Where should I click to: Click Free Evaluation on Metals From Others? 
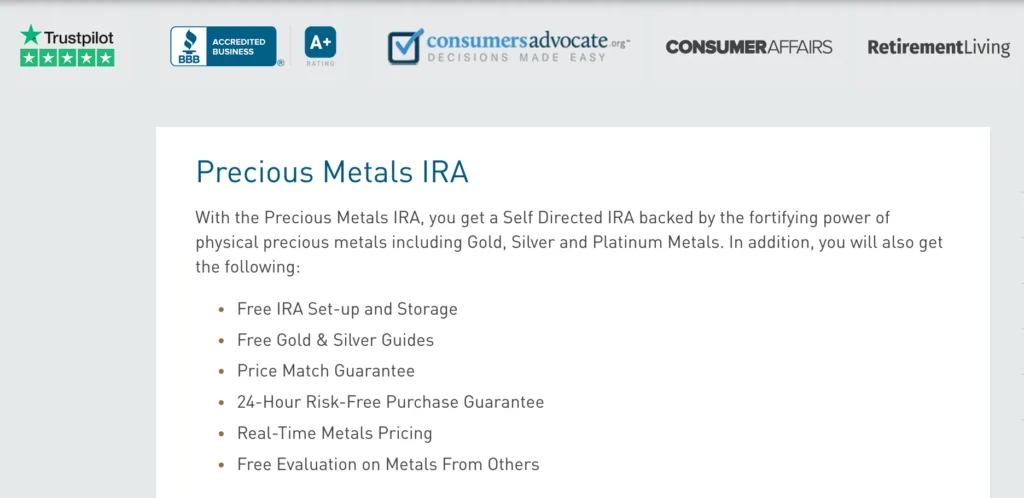(x=388, y=464)
